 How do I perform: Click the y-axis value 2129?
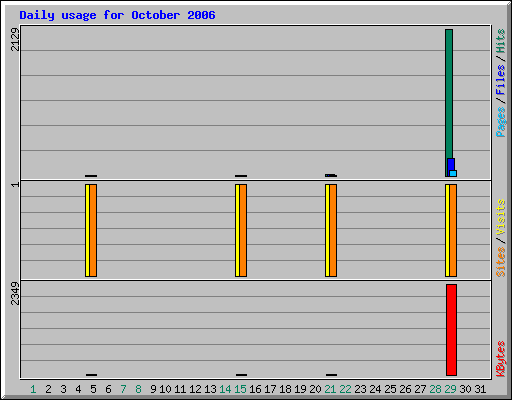15,39
